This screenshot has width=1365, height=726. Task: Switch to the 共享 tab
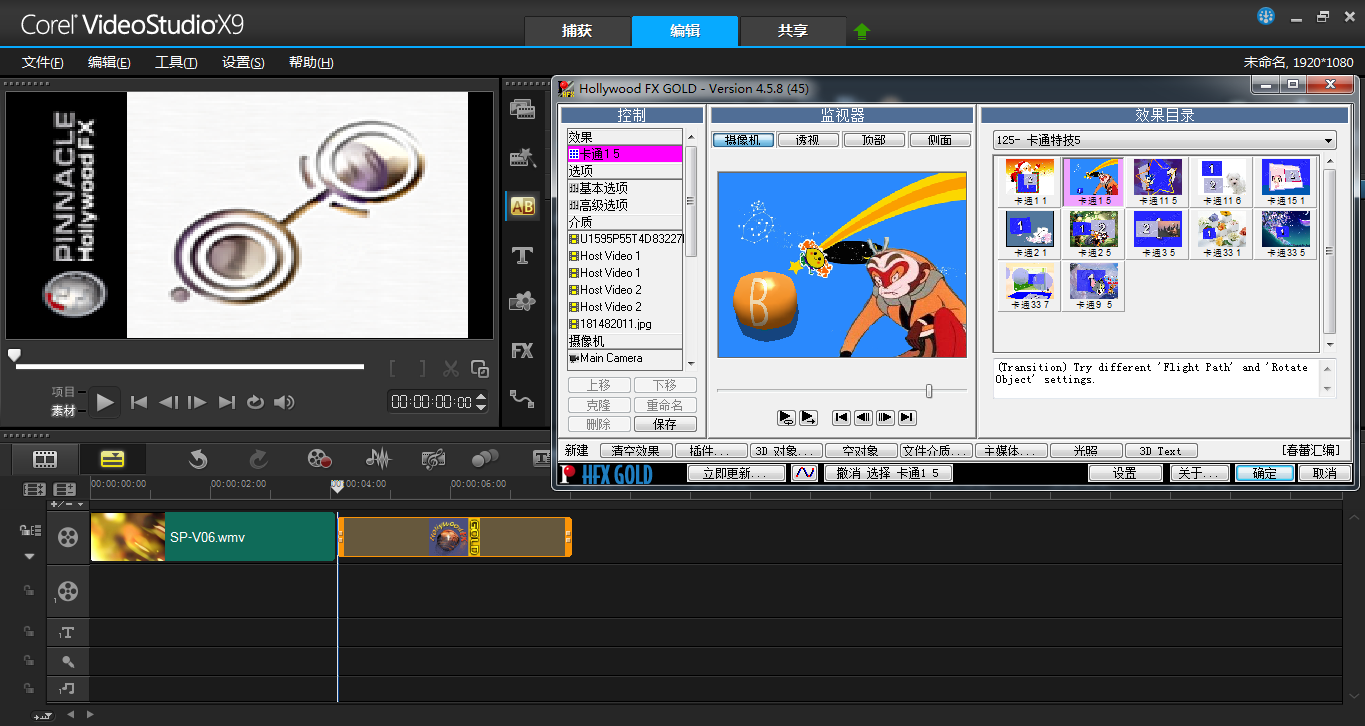coord(792,31)
